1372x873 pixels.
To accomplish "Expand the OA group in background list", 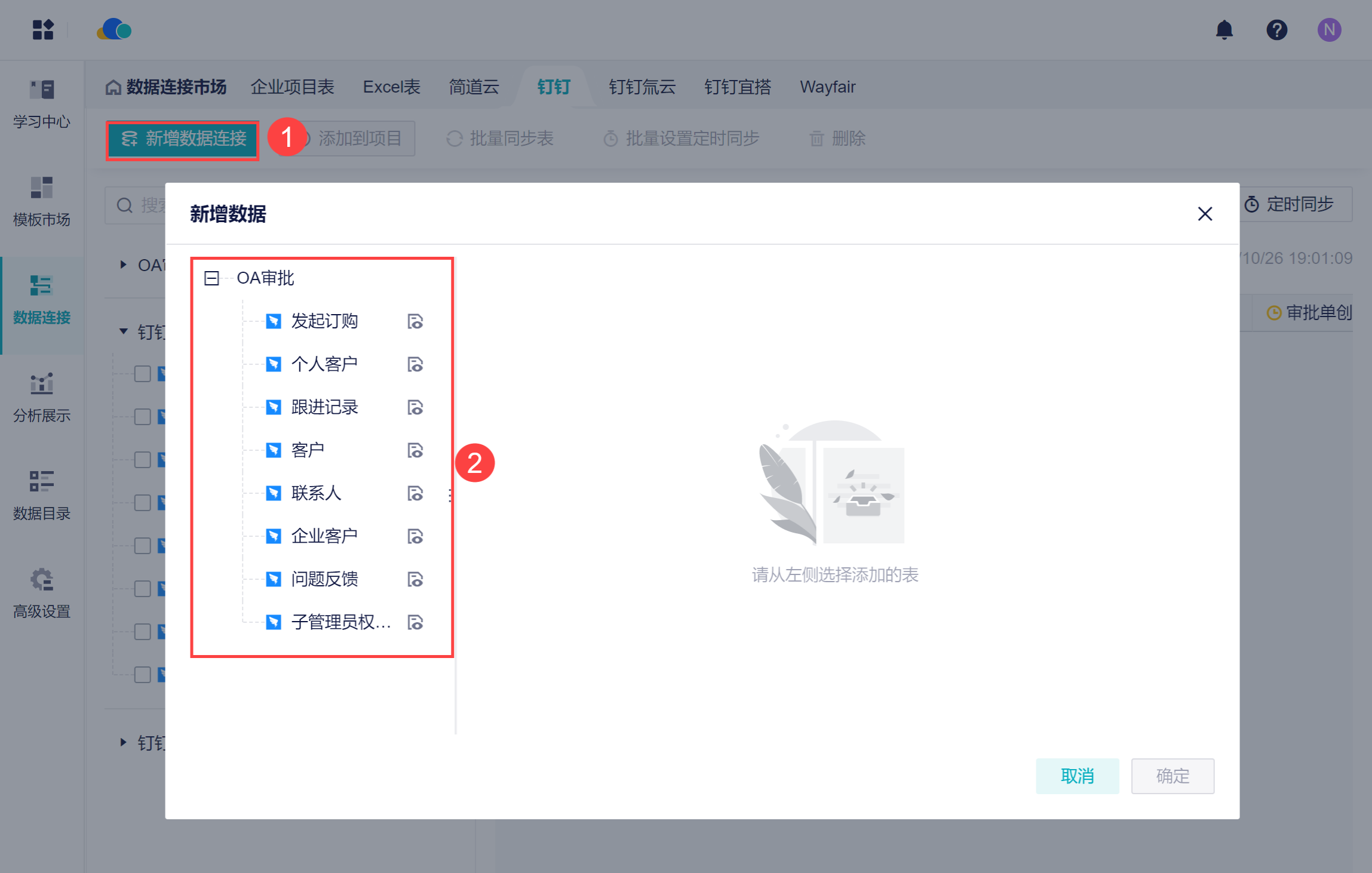I will coord(123,265).
